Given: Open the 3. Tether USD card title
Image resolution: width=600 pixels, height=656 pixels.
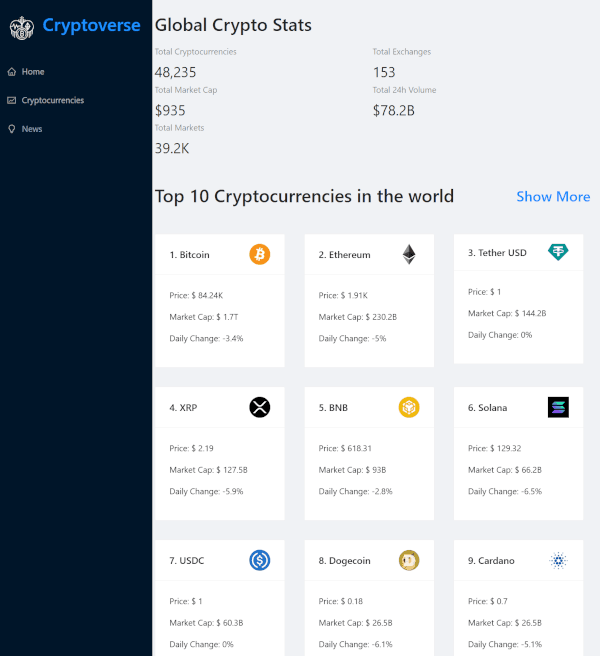Looking at the screenshot, I should click(497, 253).
